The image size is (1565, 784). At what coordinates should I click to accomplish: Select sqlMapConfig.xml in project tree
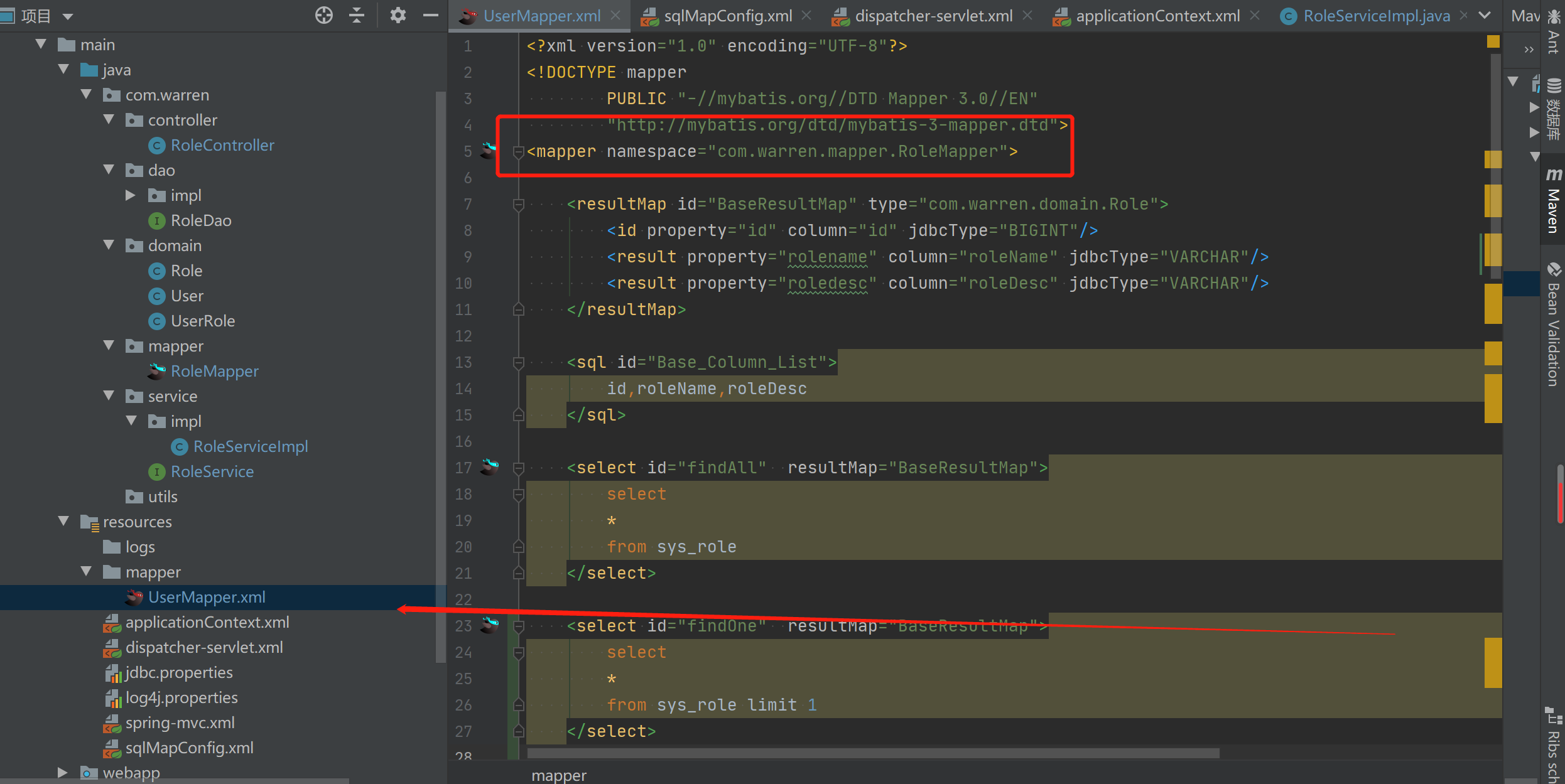coord(190,748)
